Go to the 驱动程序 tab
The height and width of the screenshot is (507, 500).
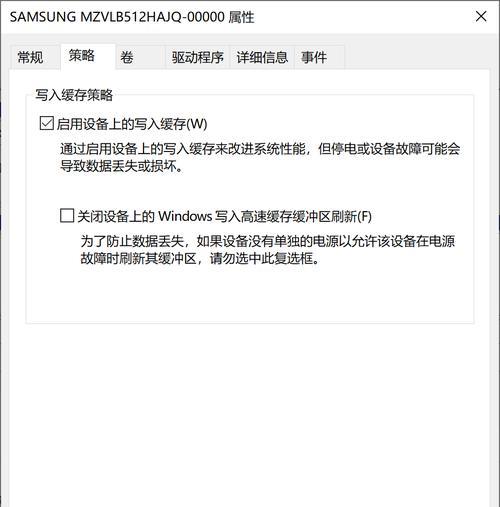click(198, 57)
